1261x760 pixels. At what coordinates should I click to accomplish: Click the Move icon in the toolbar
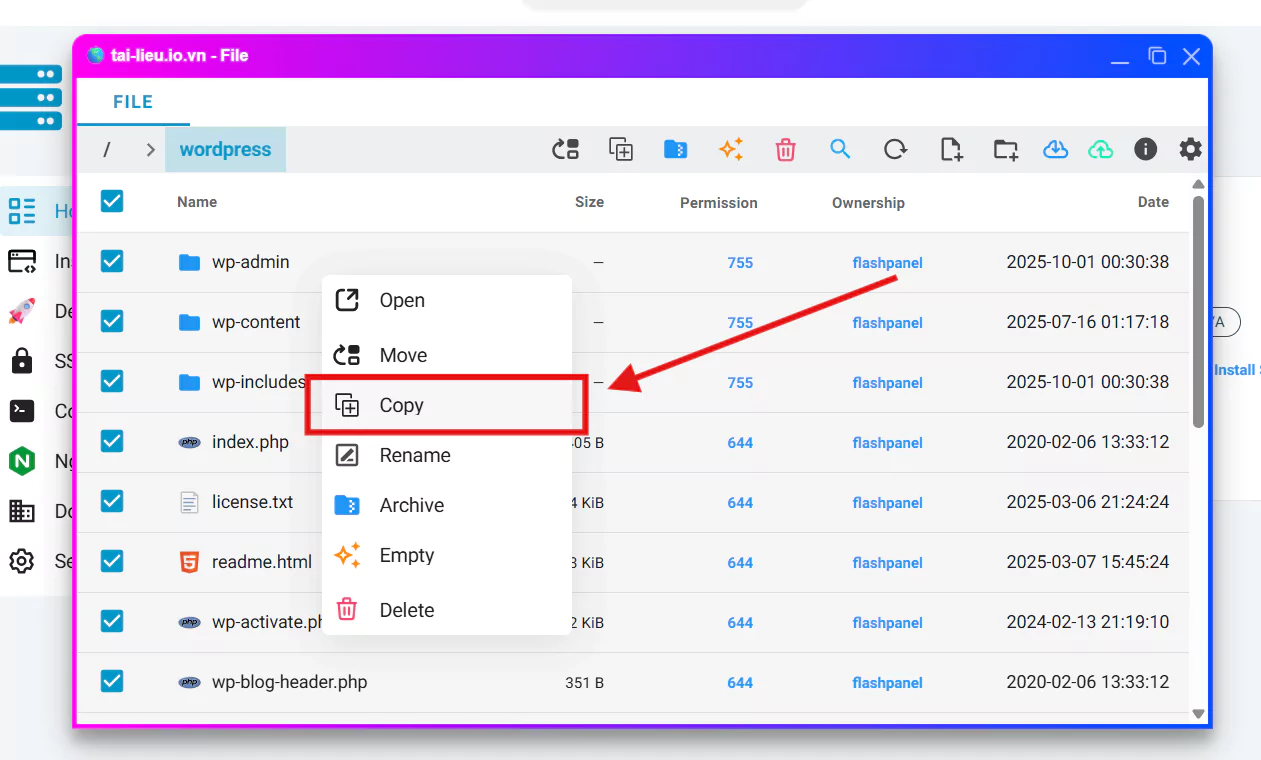pyautogui.click(x=566, y=150)
